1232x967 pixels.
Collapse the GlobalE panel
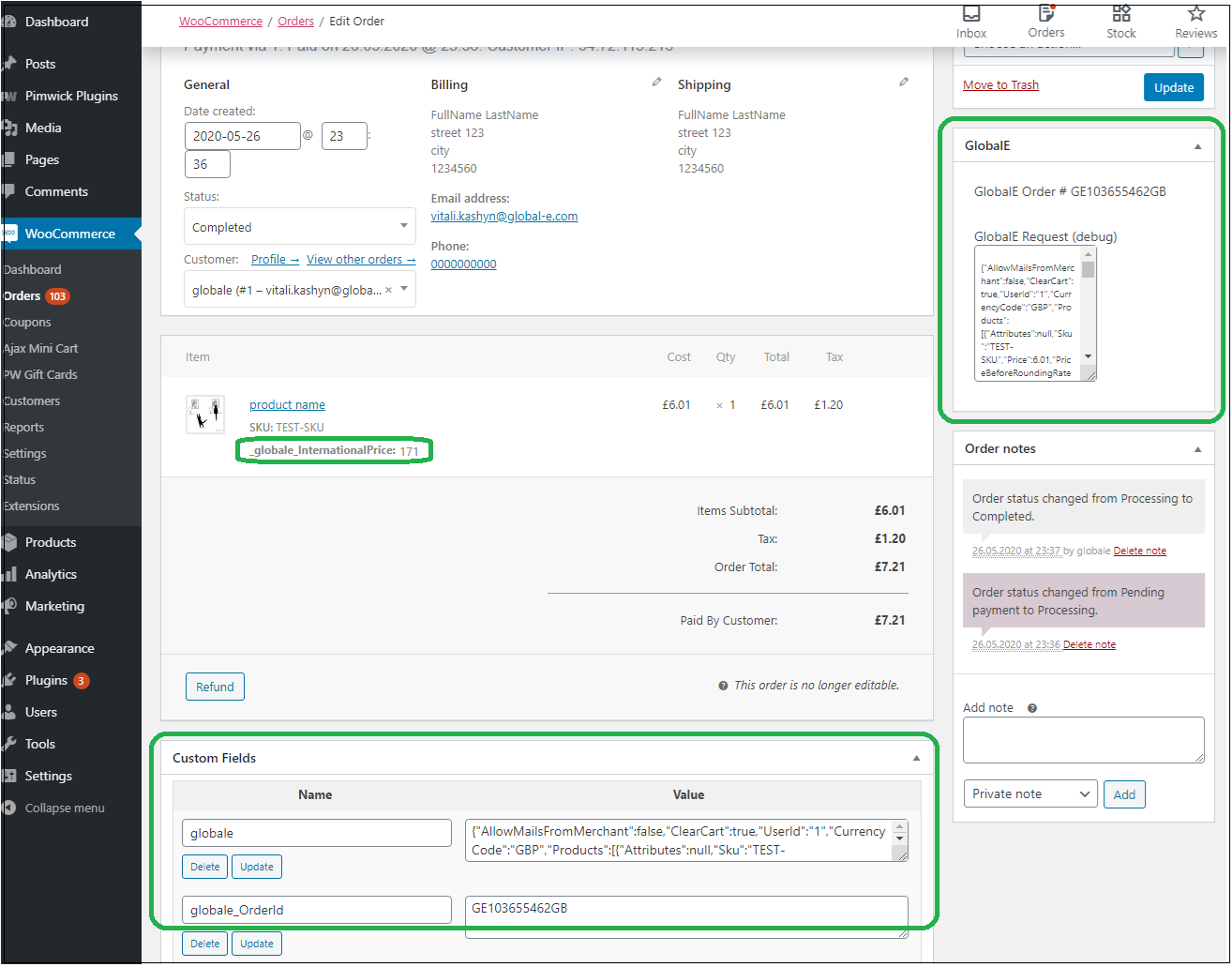(1197, 146)
